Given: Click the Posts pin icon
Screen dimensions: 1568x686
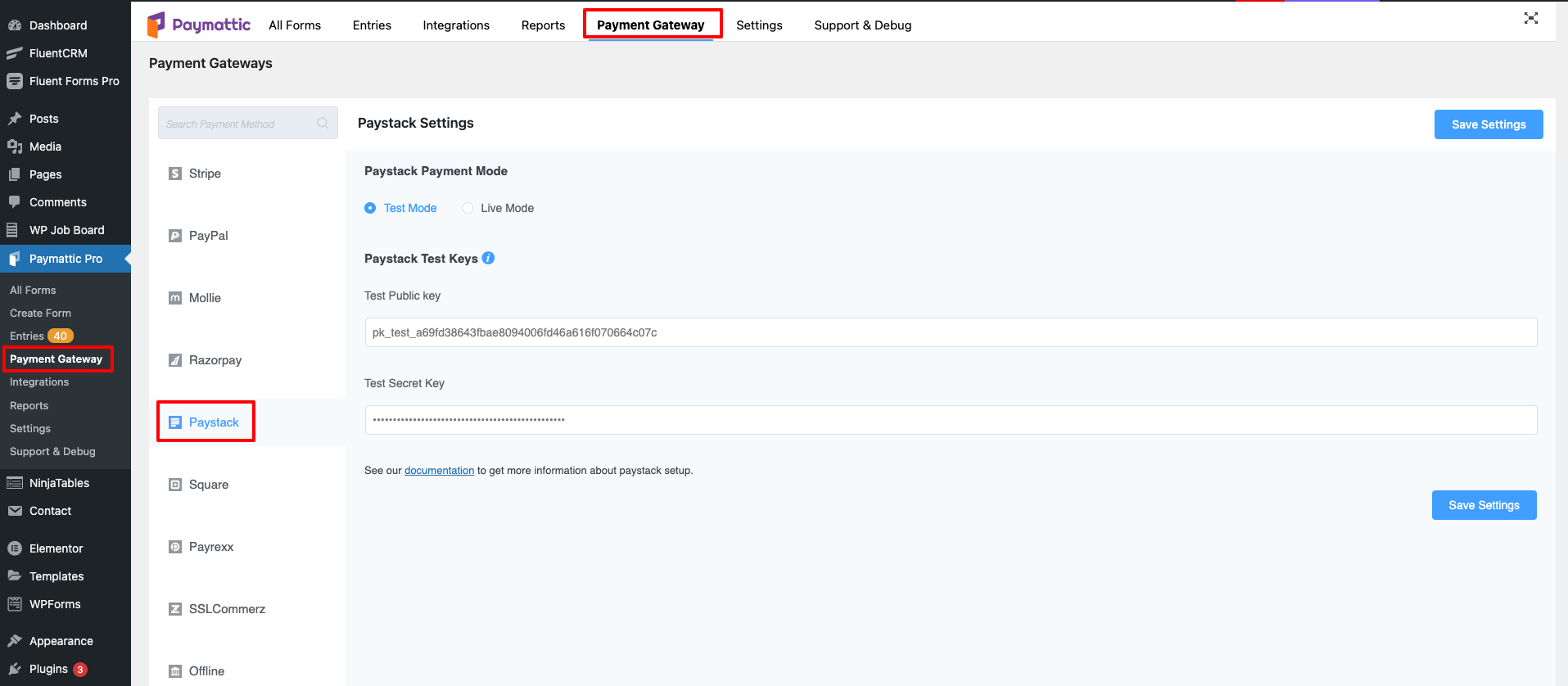Looking at the screenshot, I should (x=15, y=119).
